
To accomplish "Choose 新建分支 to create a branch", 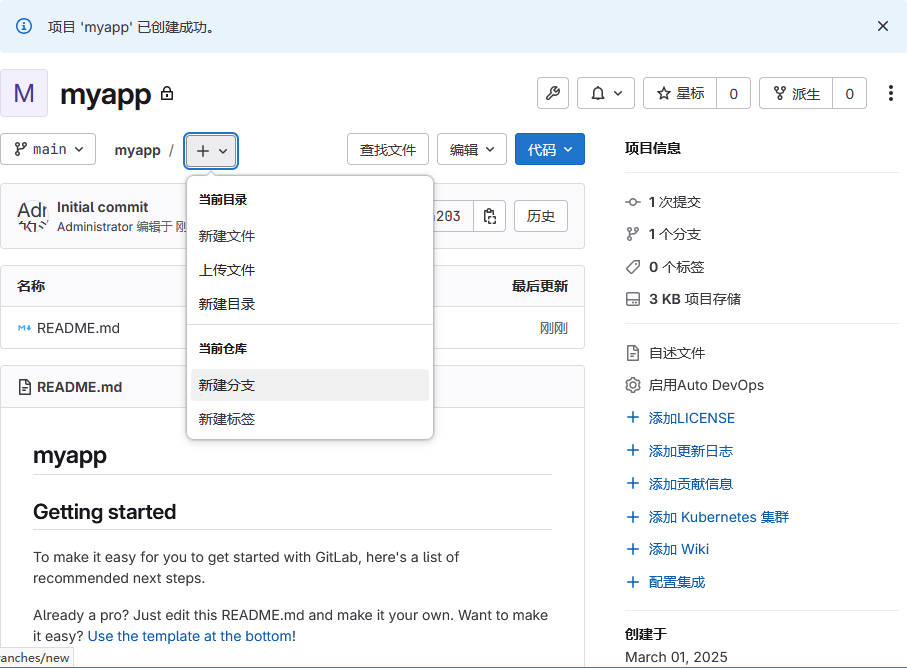I will (x=227, y=385).
